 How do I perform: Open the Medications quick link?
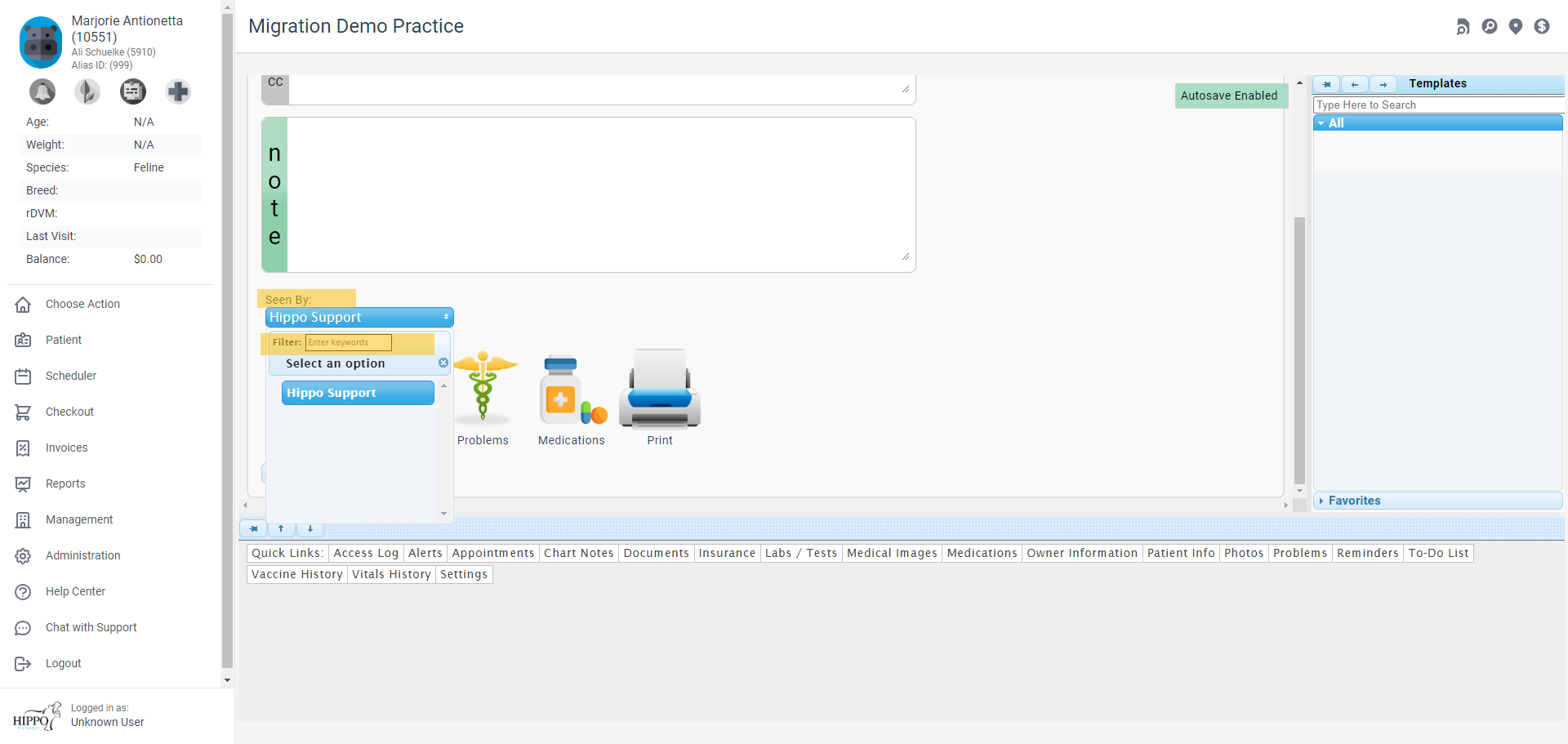click(x=982, y=553)
